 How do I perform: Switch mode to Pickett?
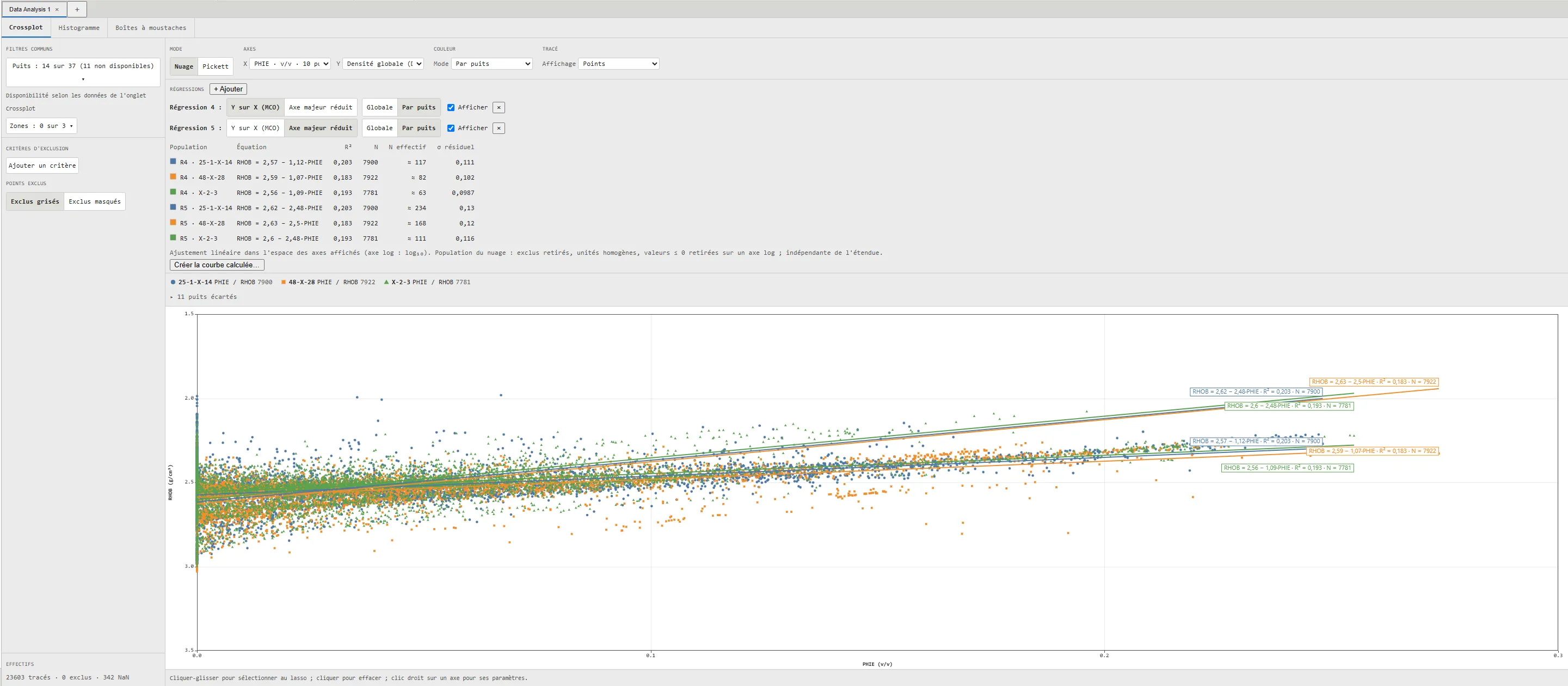pos(216,66)
